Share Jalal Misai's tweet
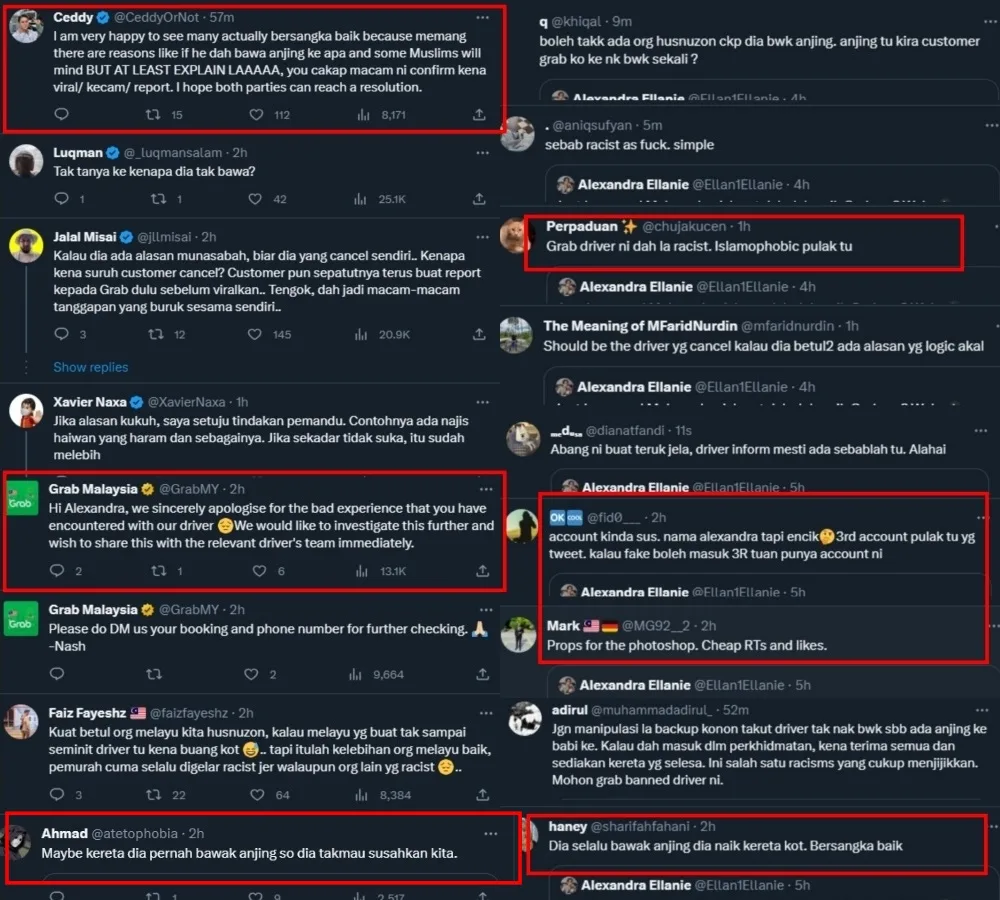Screen dimensions: 1000x900 tap(479, 334)
